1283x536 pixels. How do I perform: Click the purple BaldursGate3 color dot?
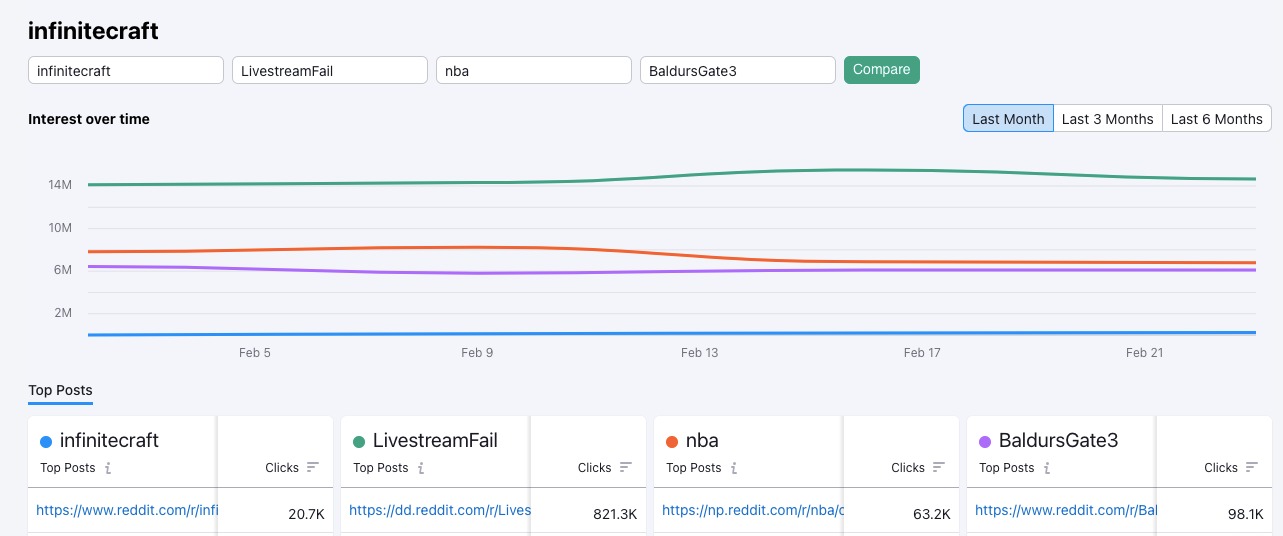coord(985,441)
